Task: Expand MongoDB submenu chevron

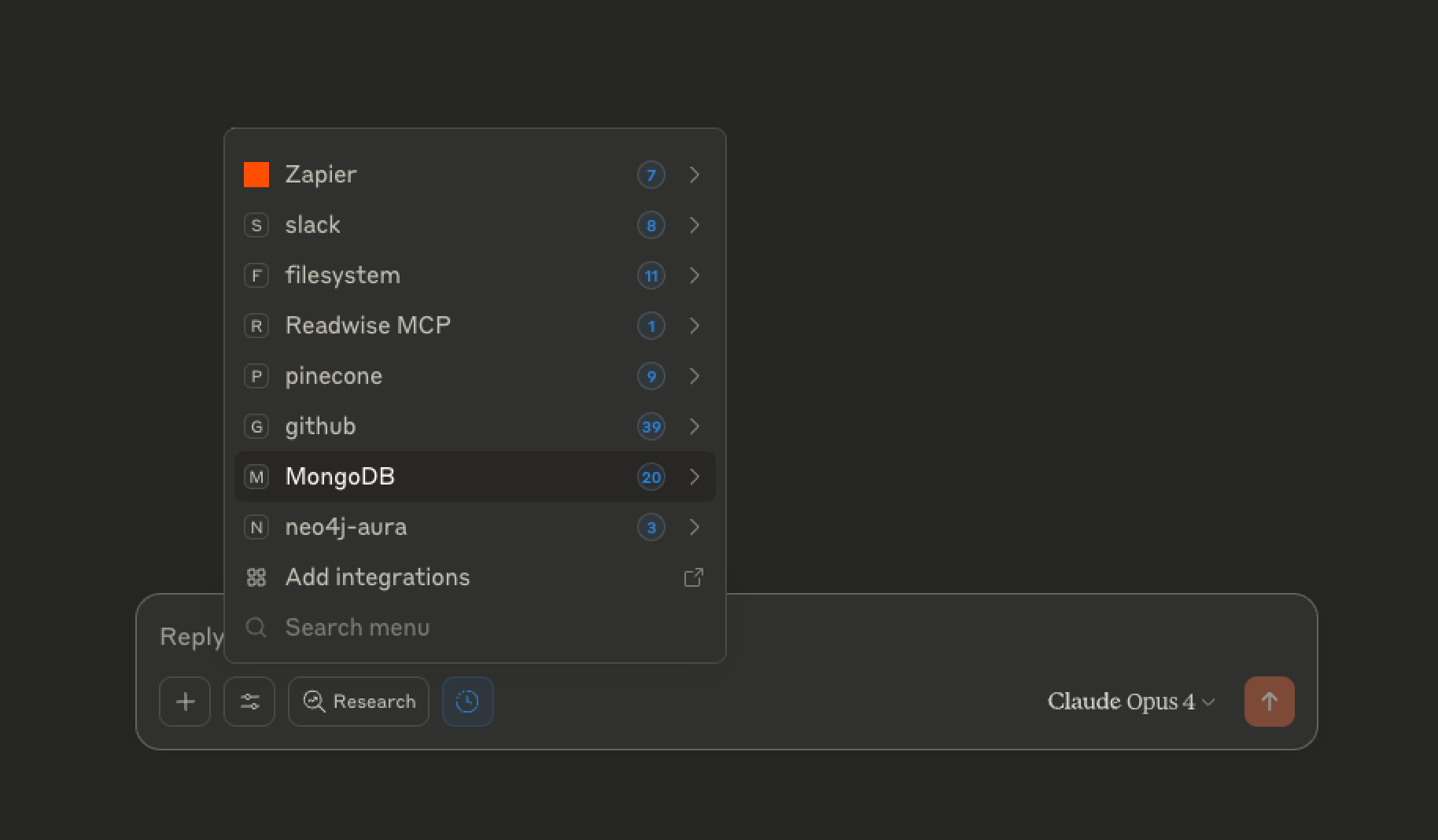Action: [694, 477]
